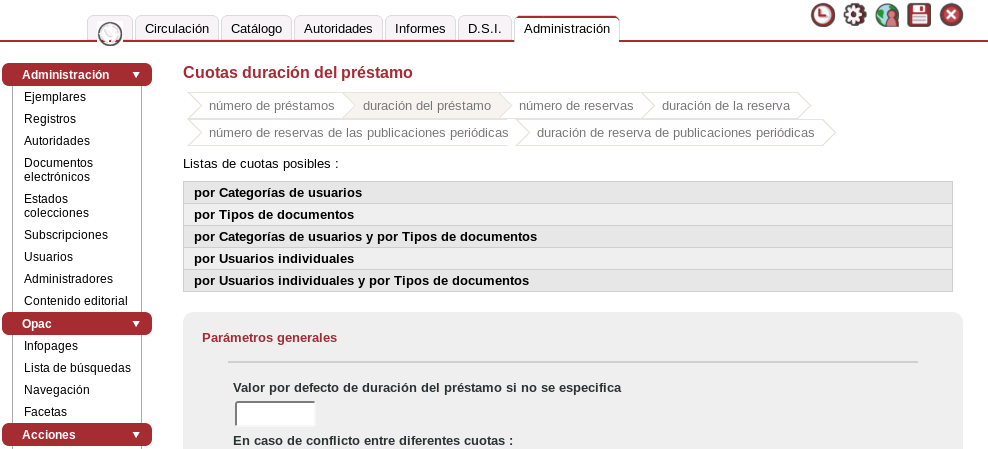Open the duración de la reserva step

click(725, 106)
